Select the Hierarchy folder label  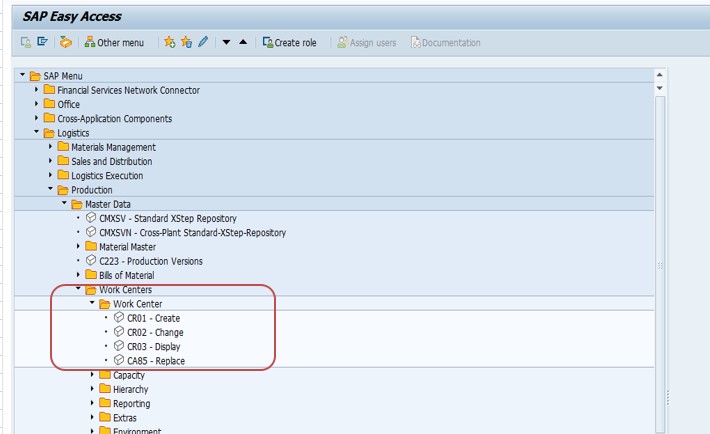coord(130,390)
